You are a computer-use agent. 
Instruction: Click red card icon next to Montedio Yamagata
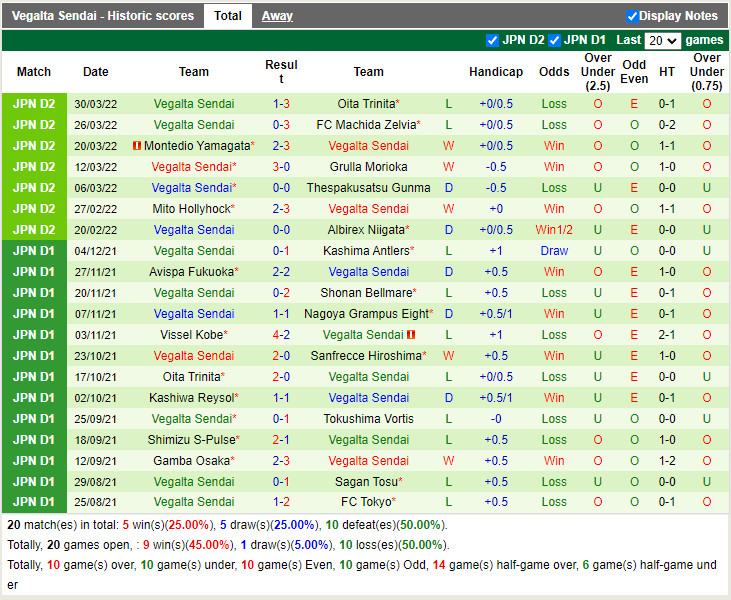tap(137, 146)
